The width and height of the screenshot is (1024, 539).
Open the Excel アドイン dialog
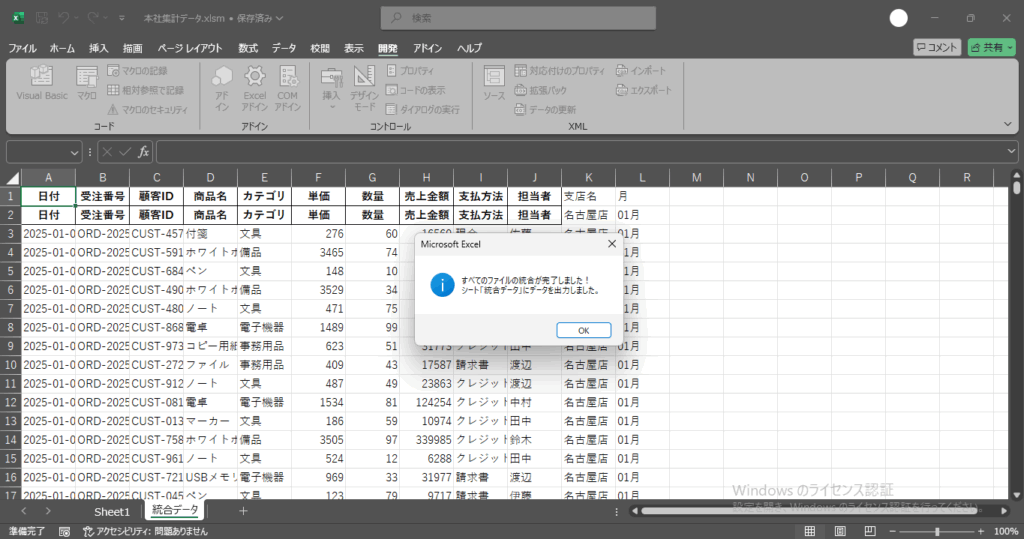click(x=255, y=86)
